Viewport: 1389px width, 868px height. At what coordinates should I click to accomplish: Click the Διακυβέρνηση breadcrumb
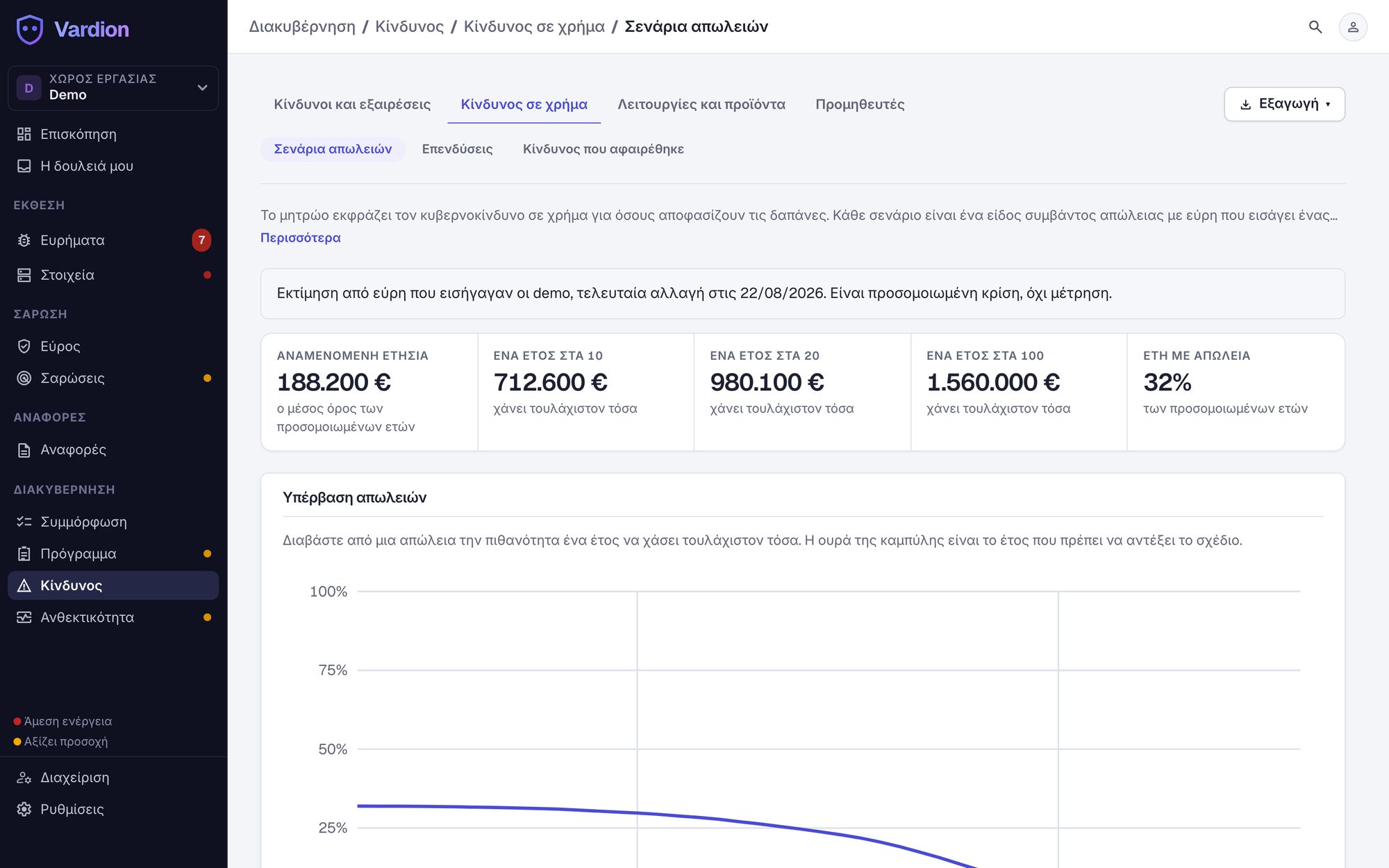302,26
